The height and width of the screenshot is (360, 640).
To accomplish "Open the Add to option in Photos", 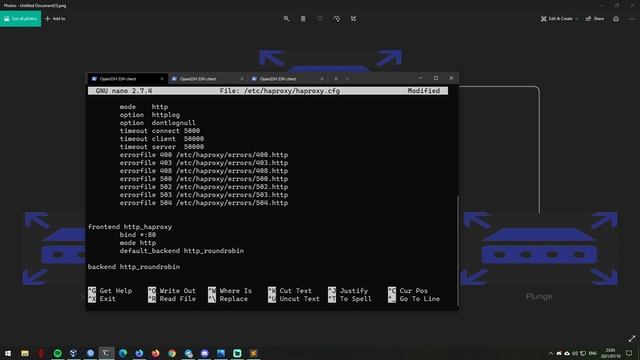I will pos(55,19).
